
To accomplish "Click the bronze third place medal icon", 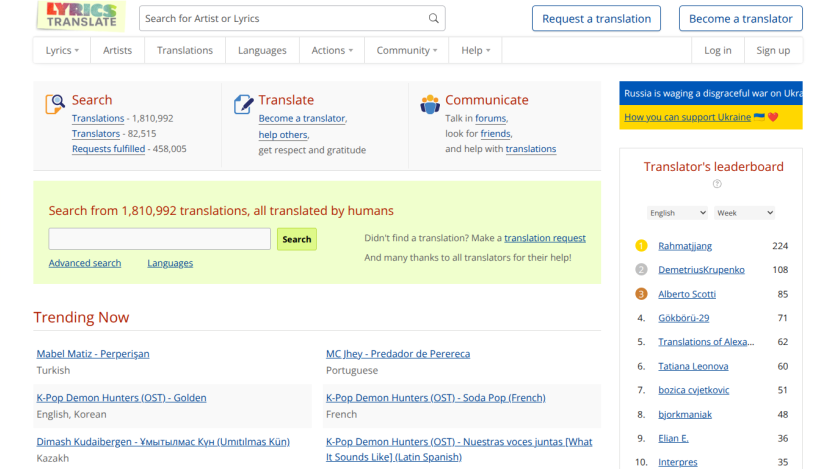I will click(x=641, y=294).
